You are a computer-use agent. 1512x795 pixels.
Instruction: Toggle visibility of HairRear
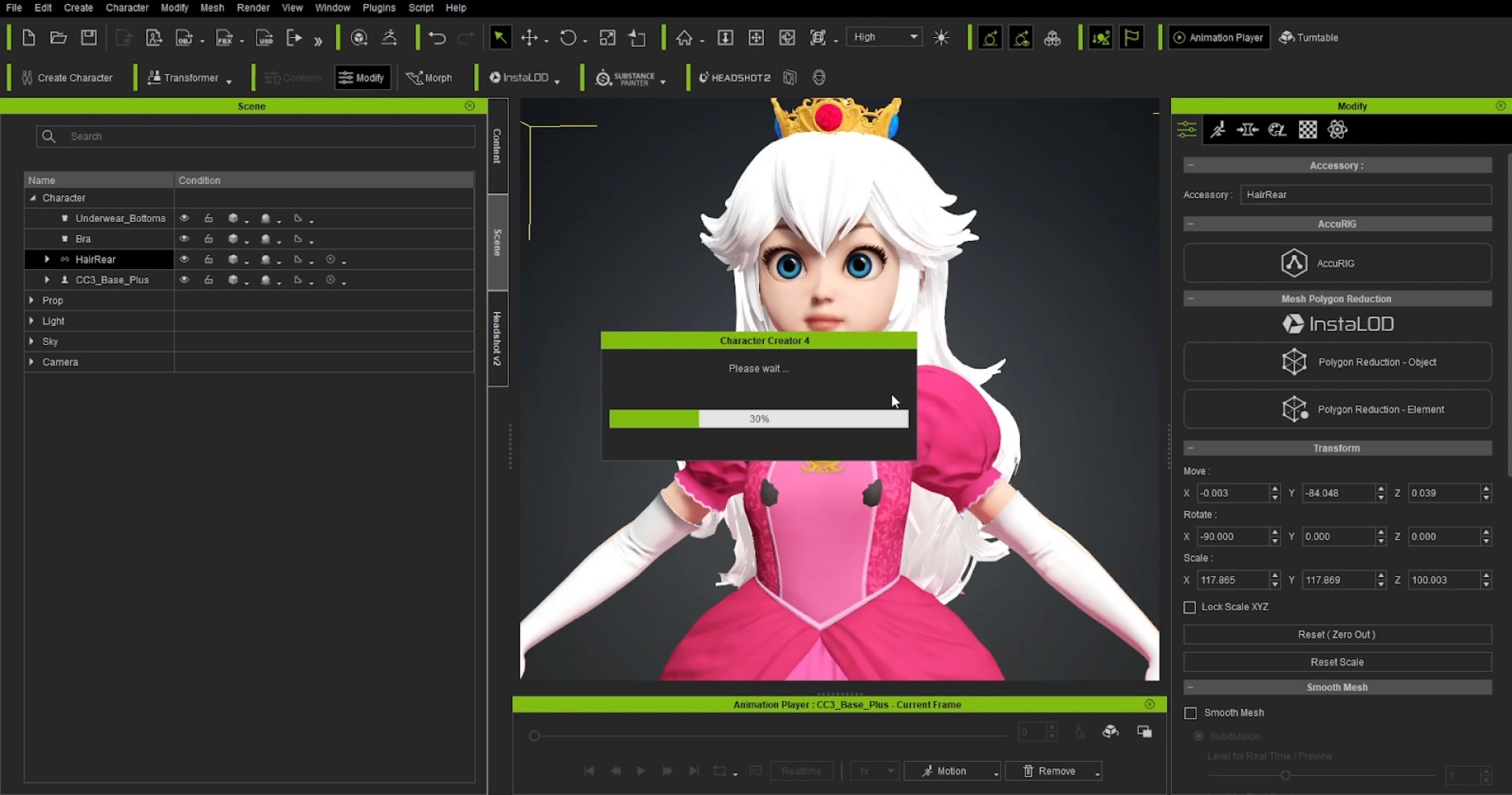(x=184, y=260)
